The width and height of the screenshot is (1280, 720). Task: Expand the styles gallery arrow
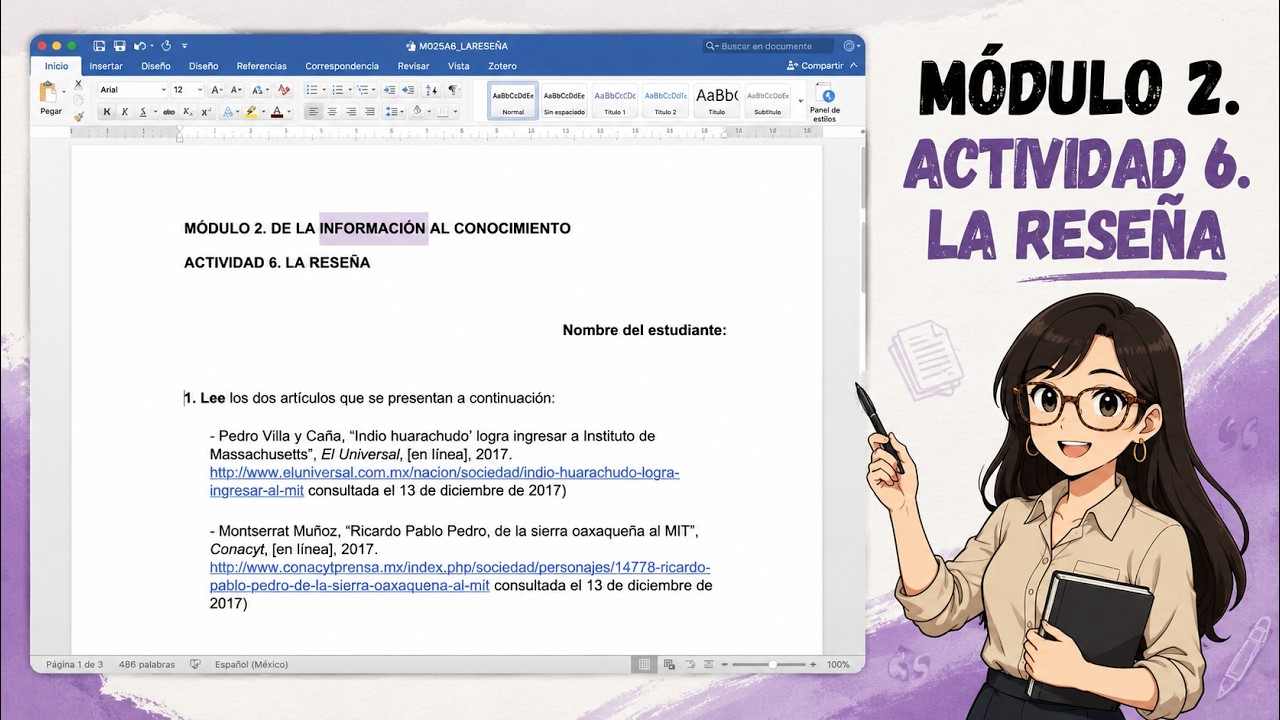800,101
